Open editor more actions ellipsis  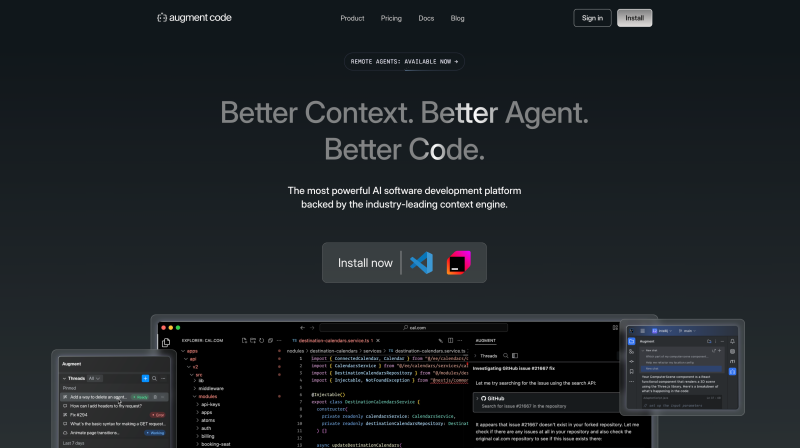[x=460, y=341]
